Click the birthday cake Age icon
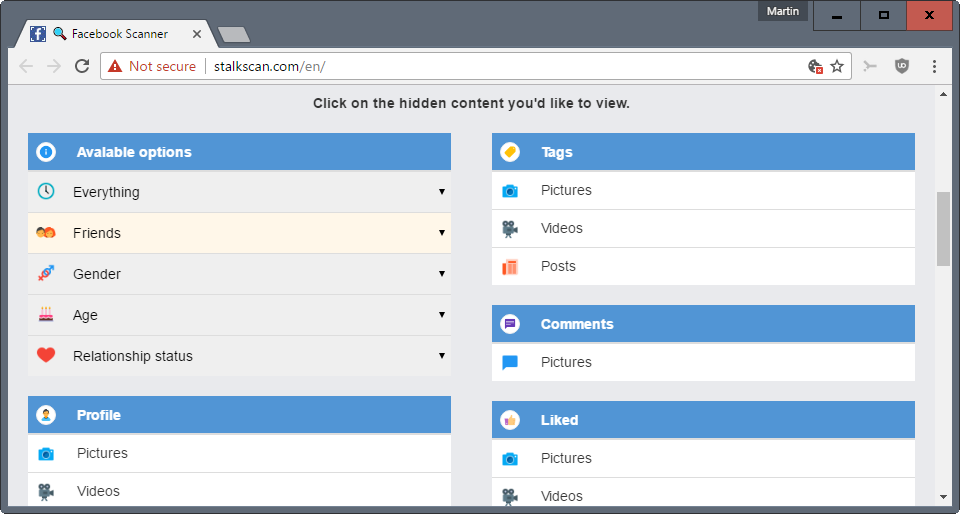 (x=46, y=315)
